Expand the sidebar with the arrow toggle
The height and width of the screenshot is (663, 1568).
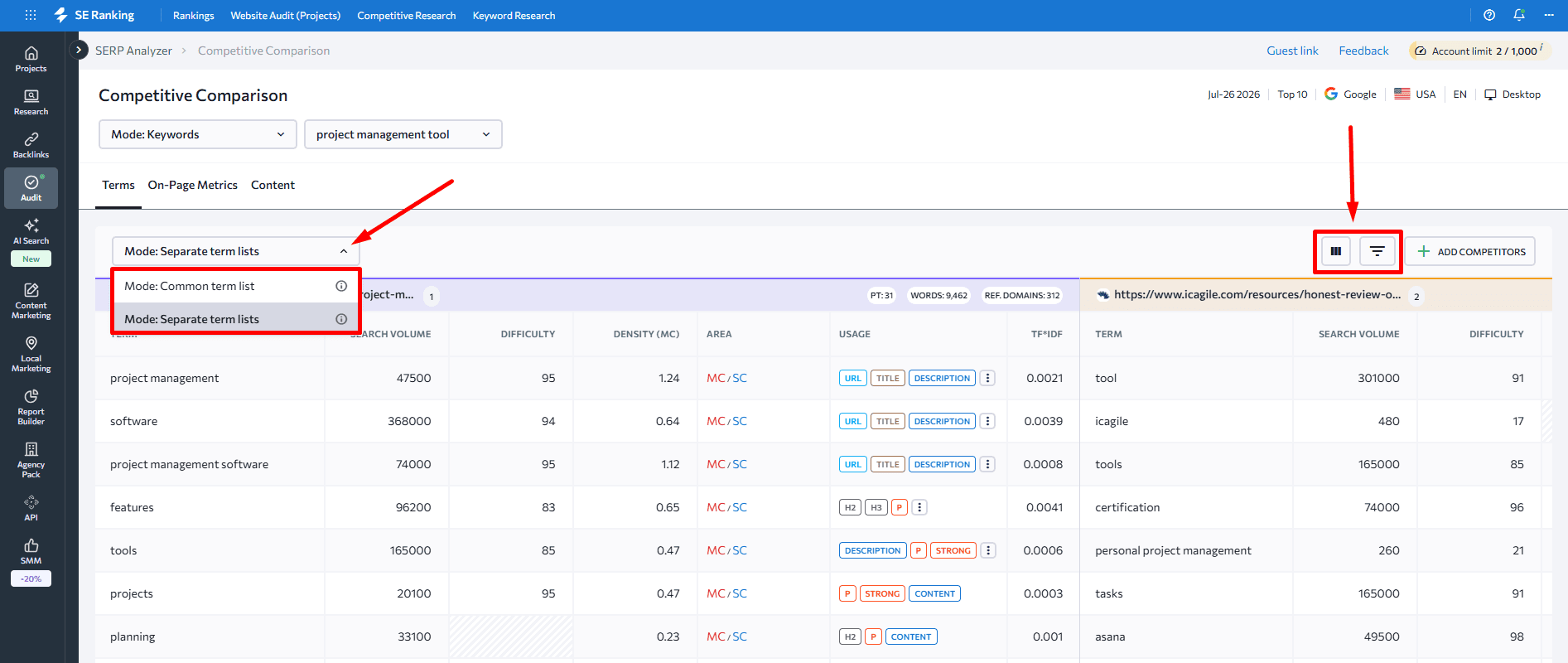(x=79, y=50)
